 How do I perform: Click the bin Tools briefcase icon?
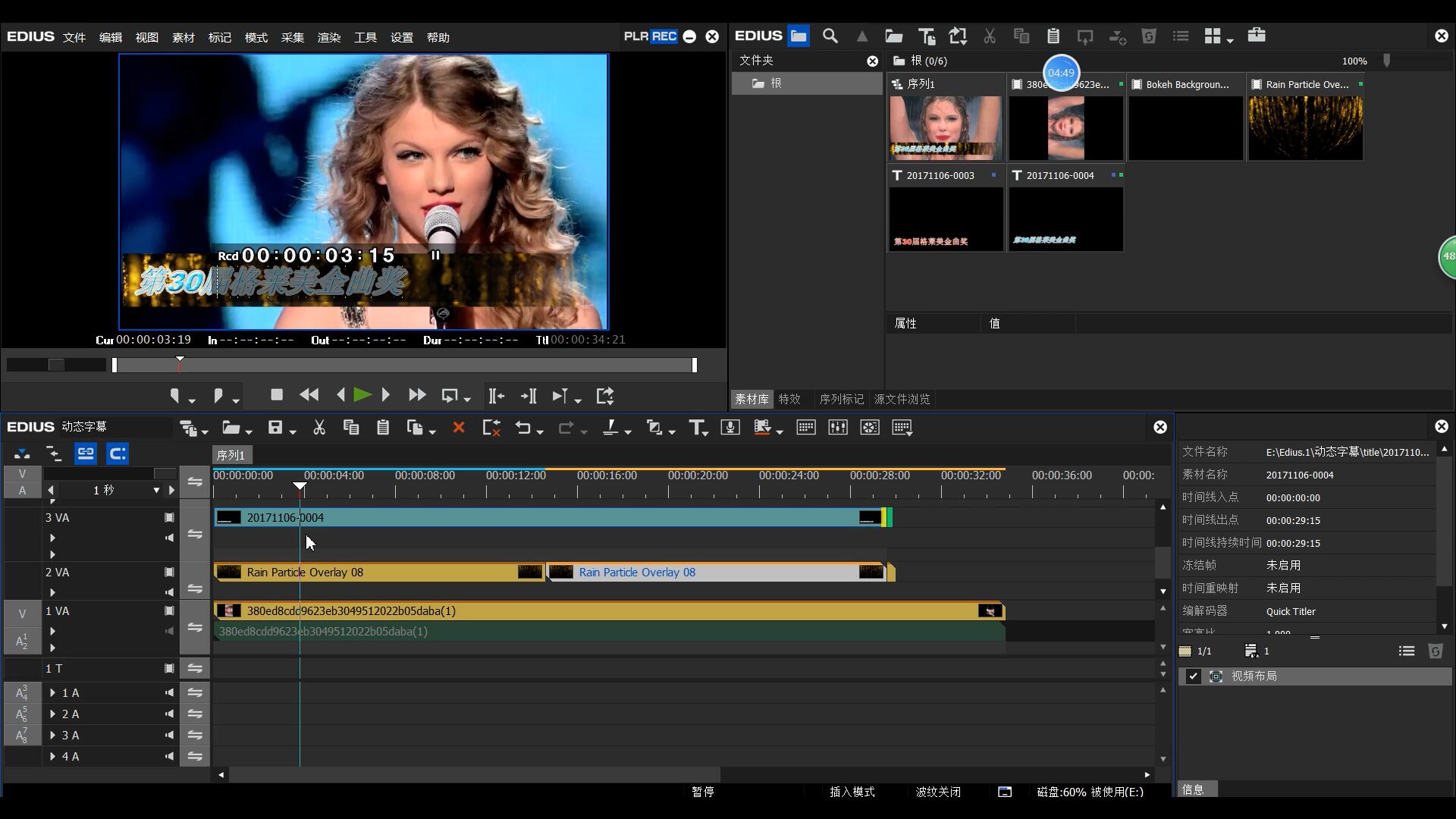[x=1257, y=35]
